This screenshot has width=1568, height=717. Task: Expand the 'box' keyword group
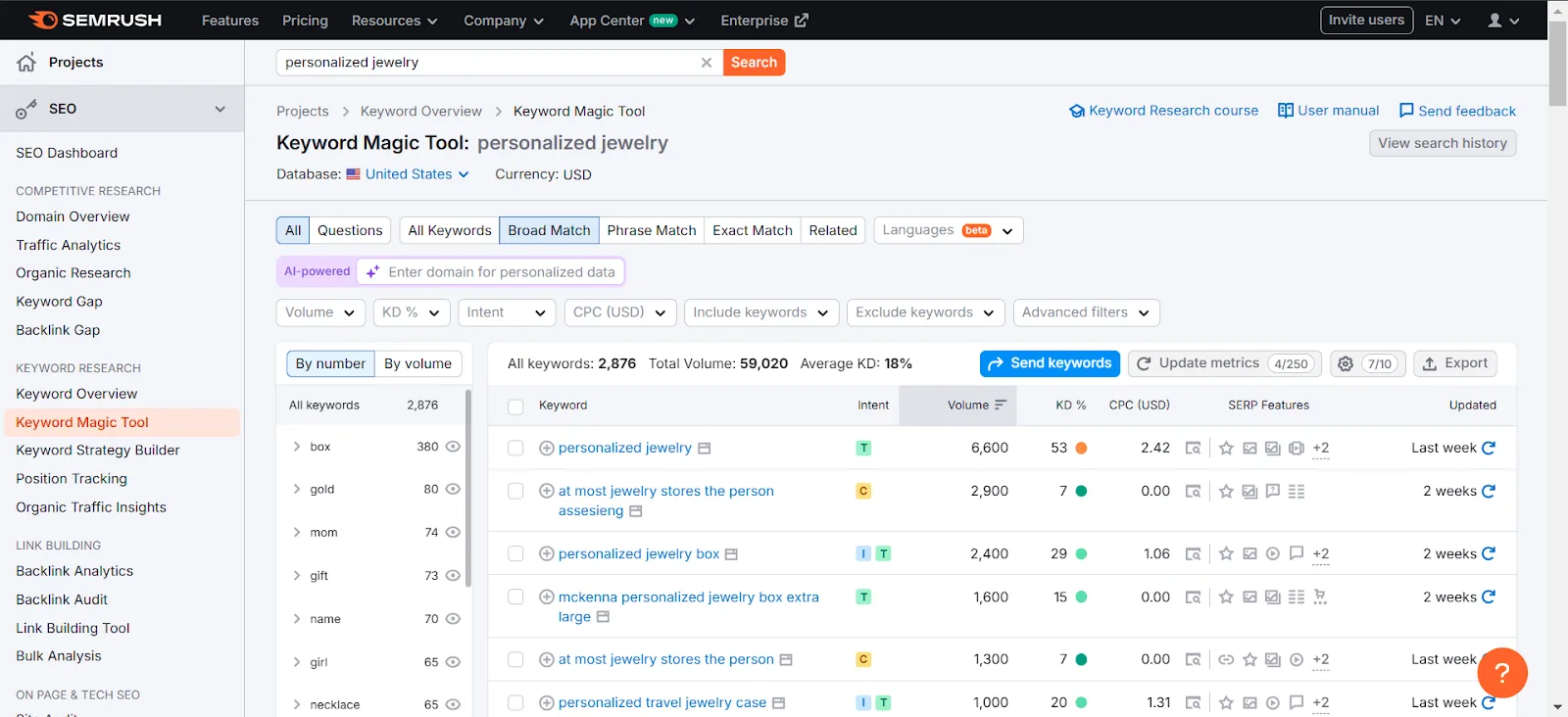coord(297,446)
